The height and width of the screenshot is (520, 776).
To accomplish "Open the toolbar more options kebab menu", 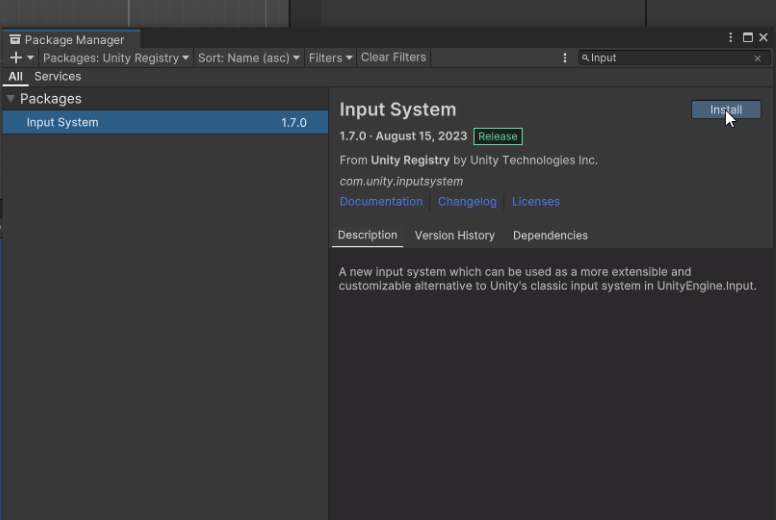I will 565,58.
